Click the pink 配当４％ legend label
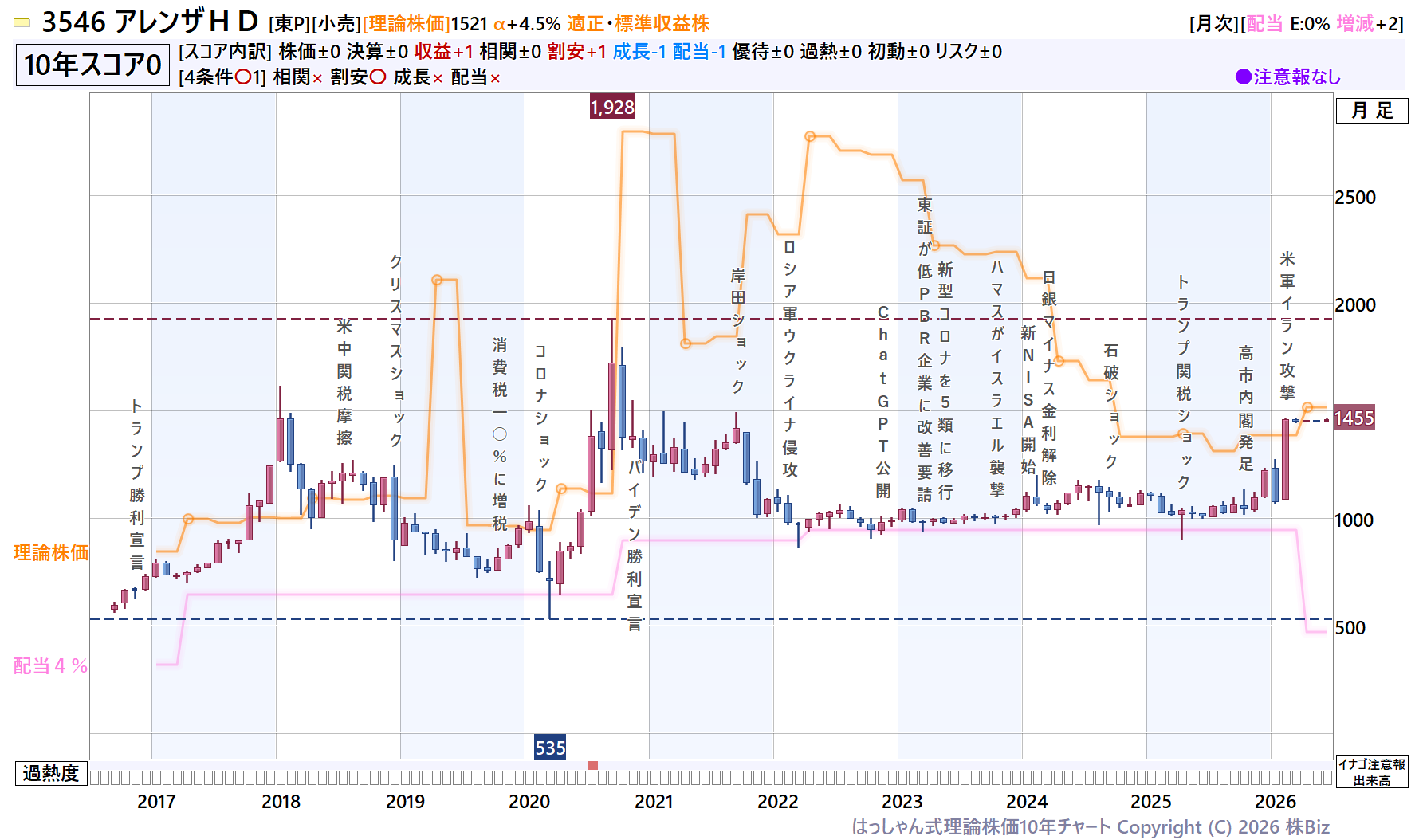This screenshot has height=840, width=1419. pyautogui.click(x=51, y=665)
